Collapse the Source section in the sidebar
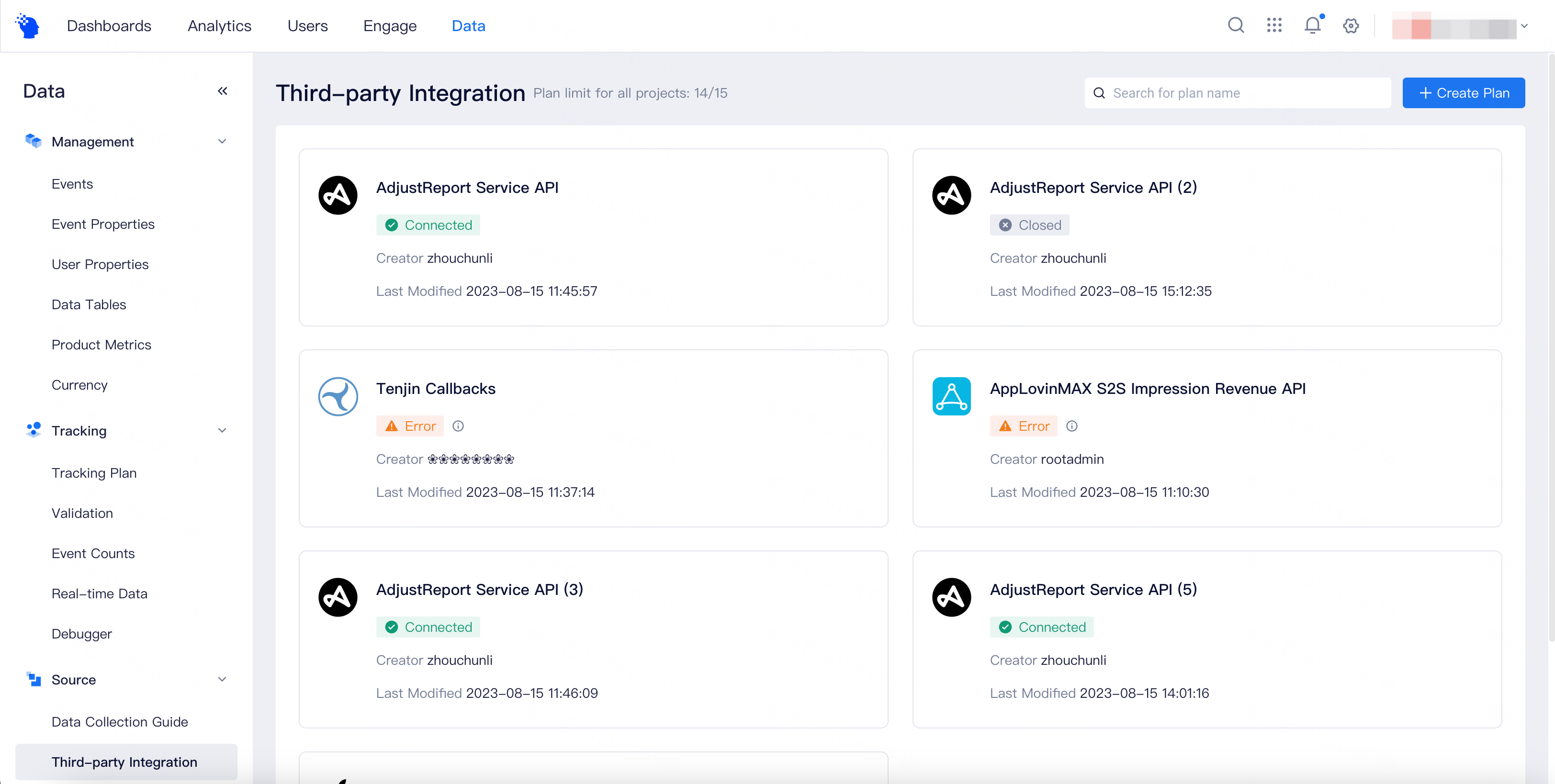This screenshot has height=784, width=1555. pyautogui.click(x=222, y=679)
